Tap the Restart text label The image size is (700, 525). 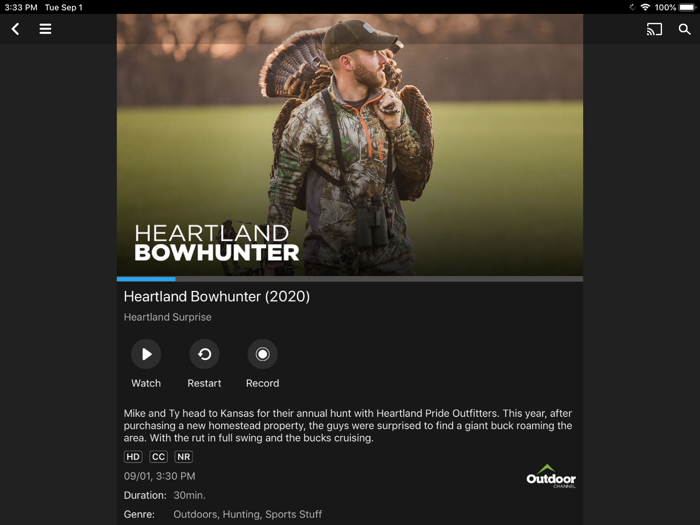pyautogui.click(x=204, y=383)
